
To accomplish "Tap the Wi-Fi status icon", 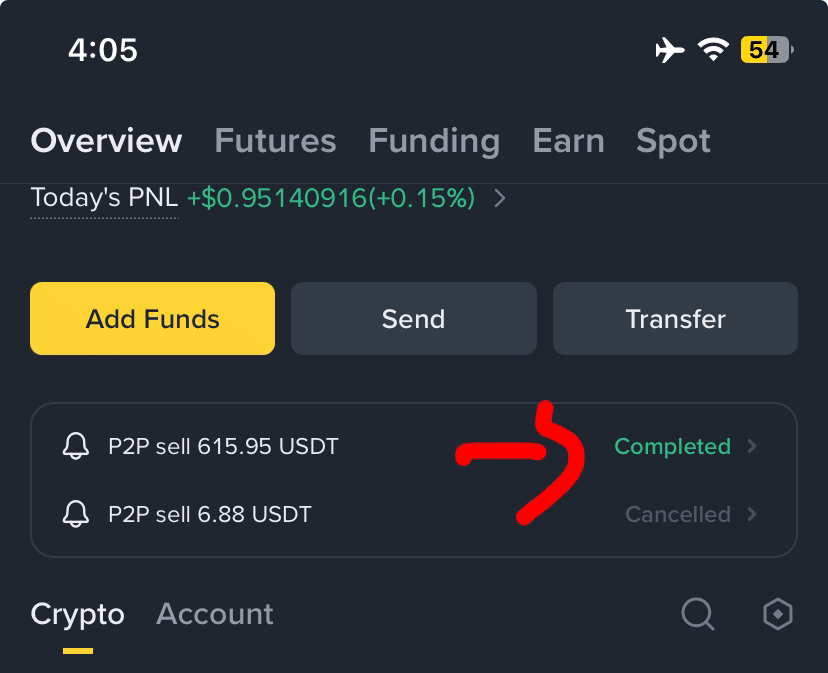I will point(713,50).
